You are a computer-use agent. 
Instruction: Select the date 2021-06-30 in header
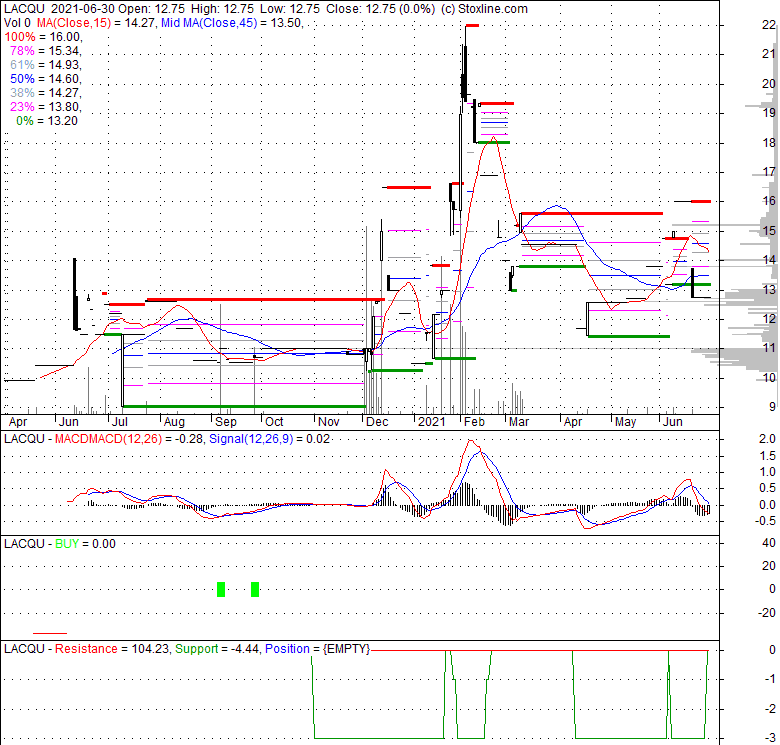83,9
